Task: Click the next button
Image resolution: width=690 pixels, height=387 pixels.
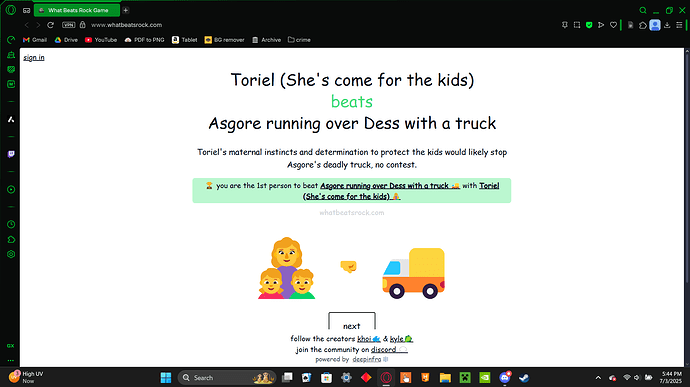Action: (x=352, y=321)
